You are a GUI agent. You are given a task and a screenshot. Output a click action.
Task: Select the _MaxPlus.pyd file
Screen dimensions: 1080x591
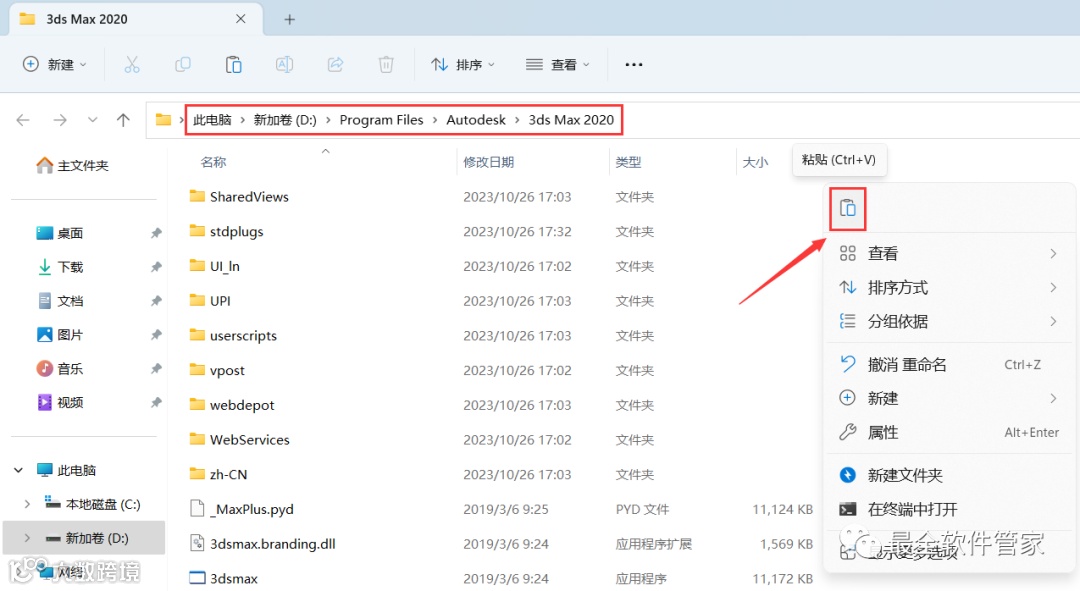tap(241, 509)
